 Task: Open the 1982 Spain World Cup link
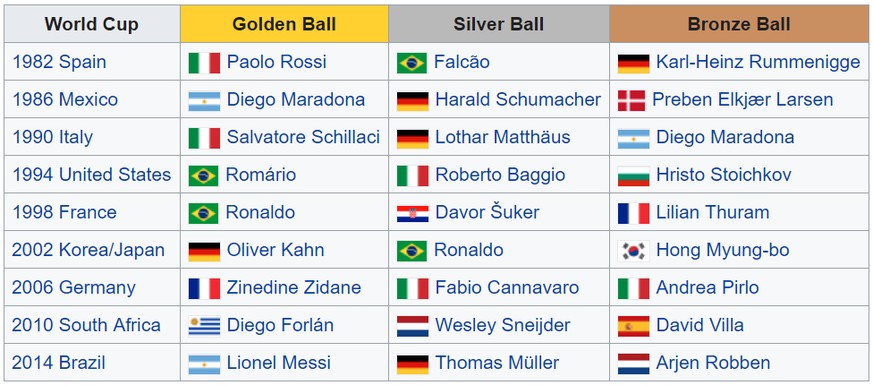59,62
